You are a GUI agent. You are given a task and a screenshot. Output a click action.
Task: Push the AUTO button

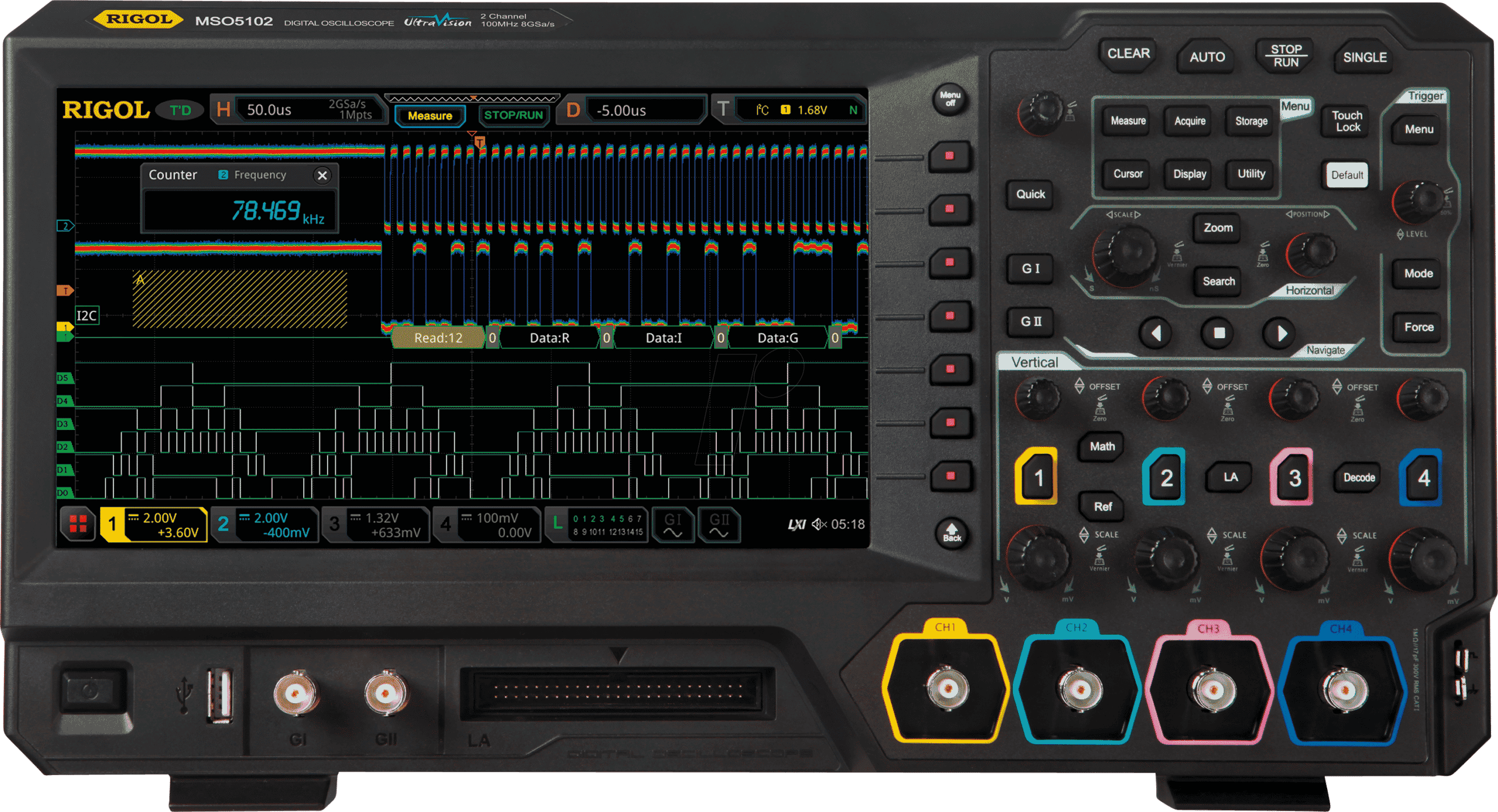[x=1207, y=57]
